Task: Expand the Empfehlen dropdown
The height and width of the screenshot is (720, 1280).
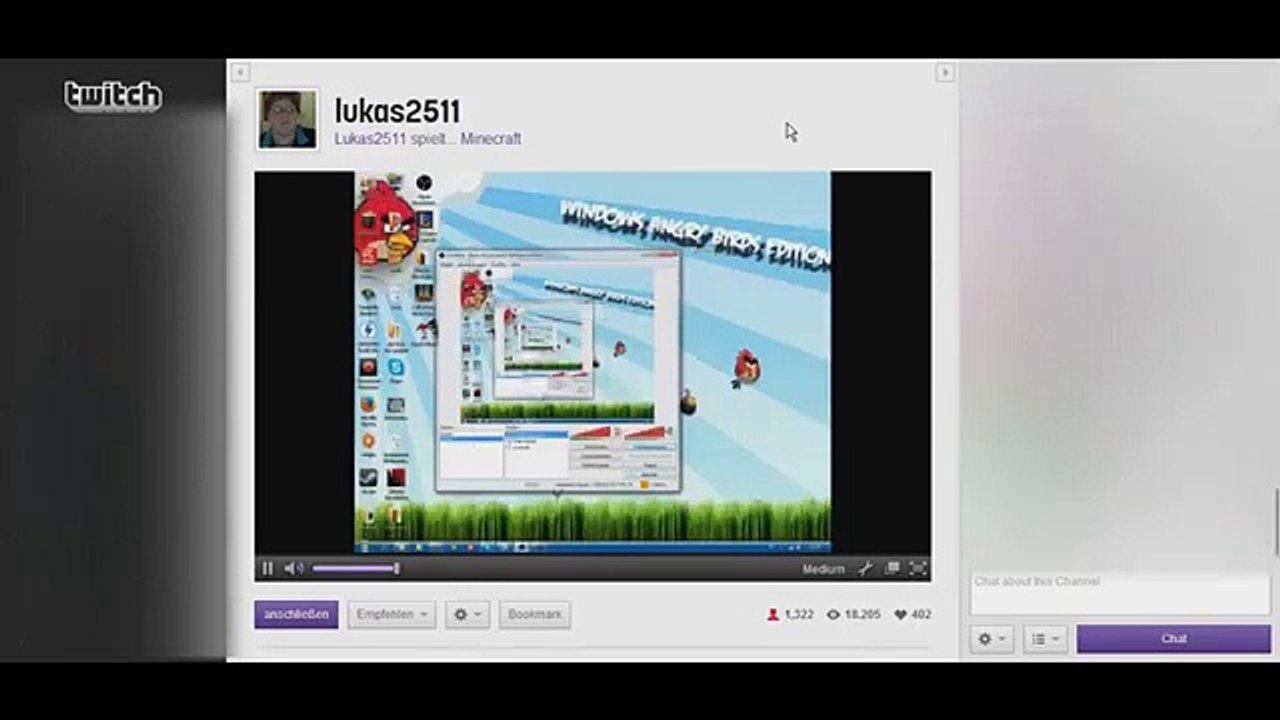Action: pos(391,614)
